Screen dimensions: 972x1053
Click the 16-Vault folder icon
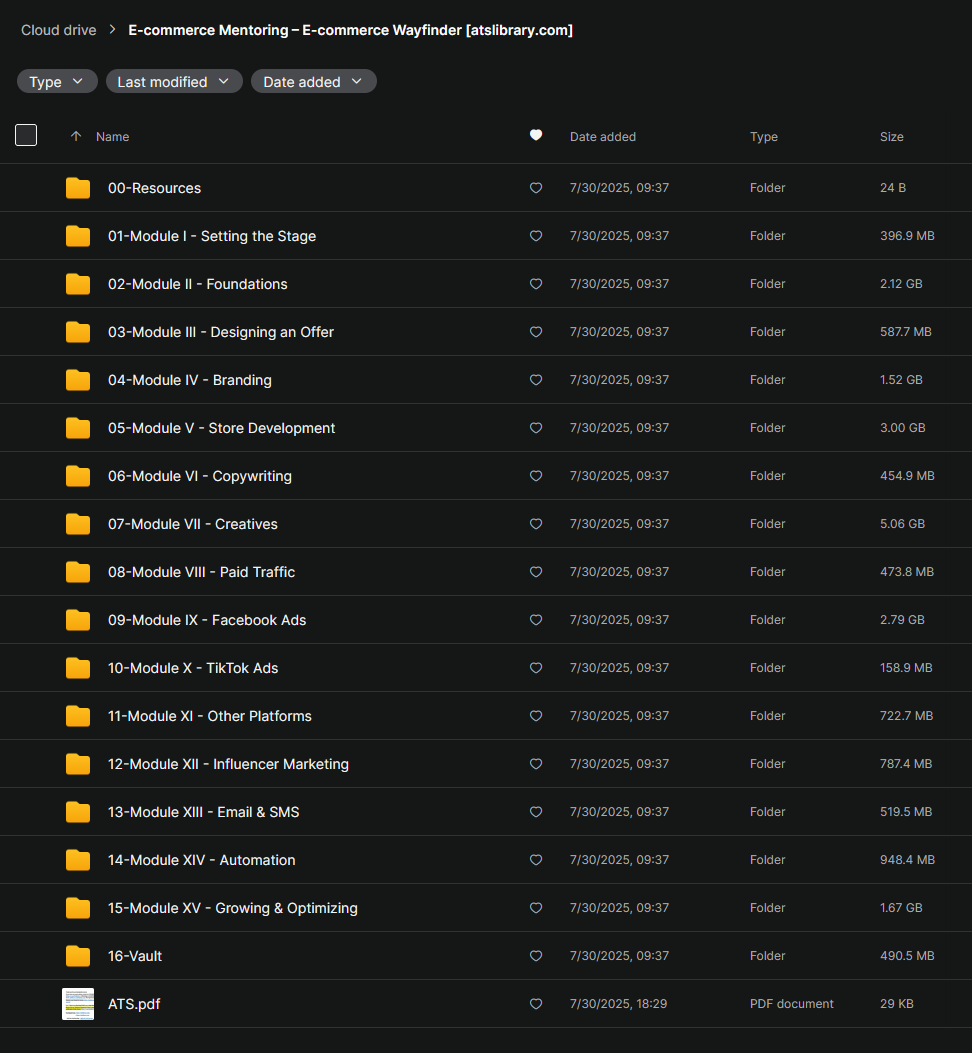pos(78,956)
